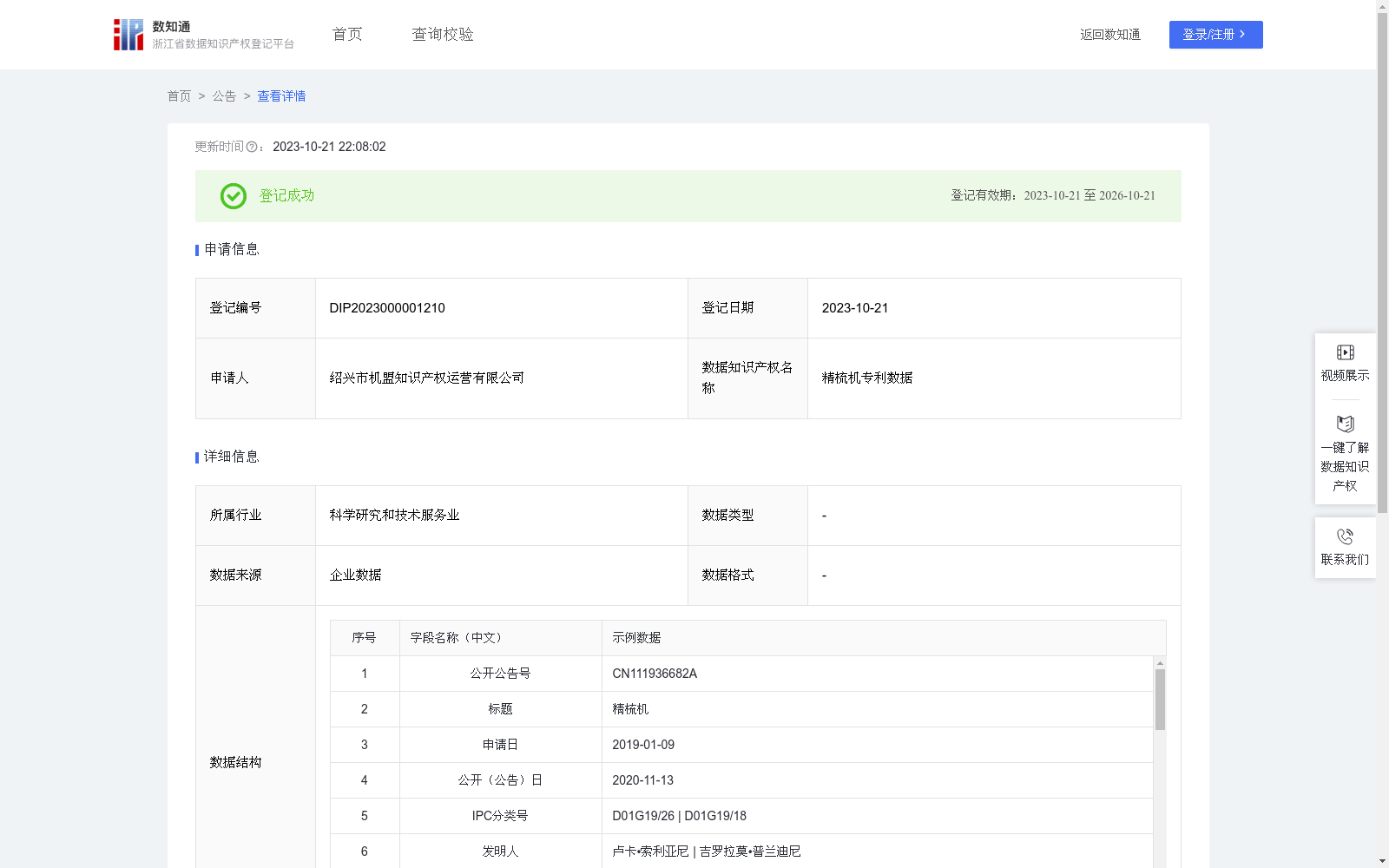Select the 企业数据 data source cell
The image size is (1389, 868).
(x=502, y=575)
